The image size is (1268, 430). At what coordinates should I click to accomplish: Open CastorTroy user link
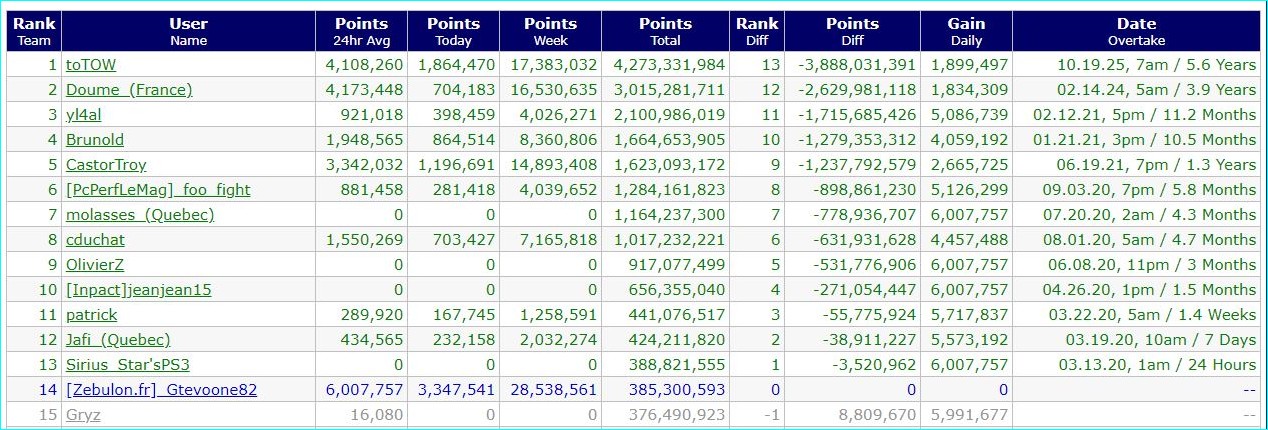(106, 165)
